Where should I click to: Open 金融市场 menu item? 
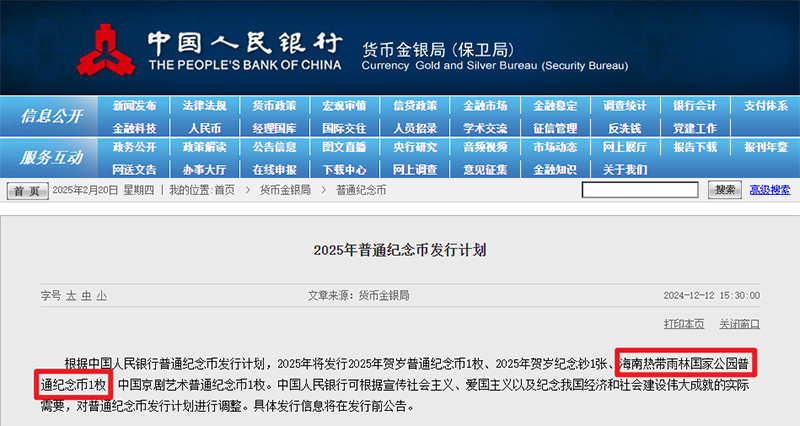click(x=485, y=106)
